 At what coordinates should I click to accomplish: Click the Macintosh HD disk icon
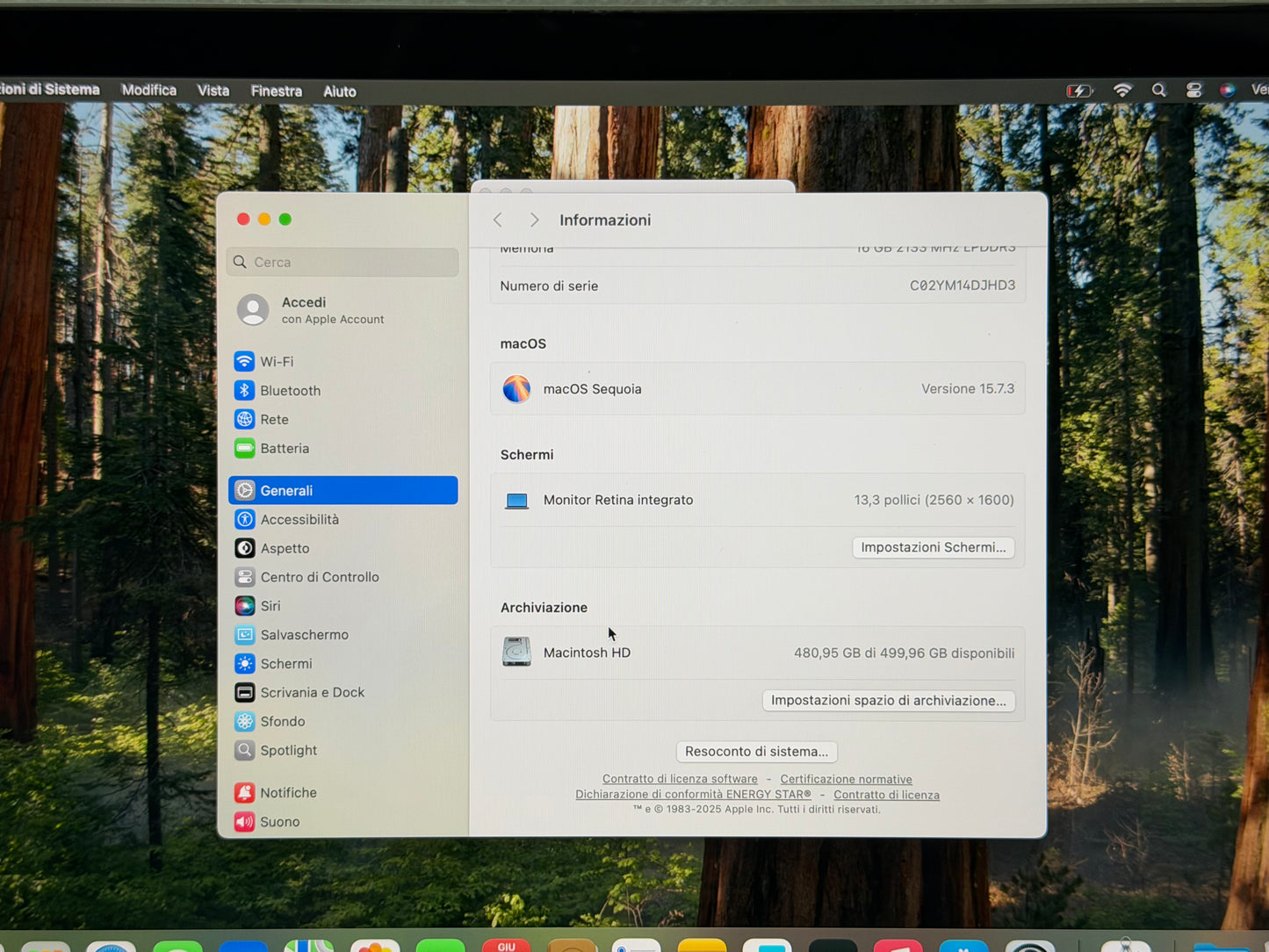516,652
